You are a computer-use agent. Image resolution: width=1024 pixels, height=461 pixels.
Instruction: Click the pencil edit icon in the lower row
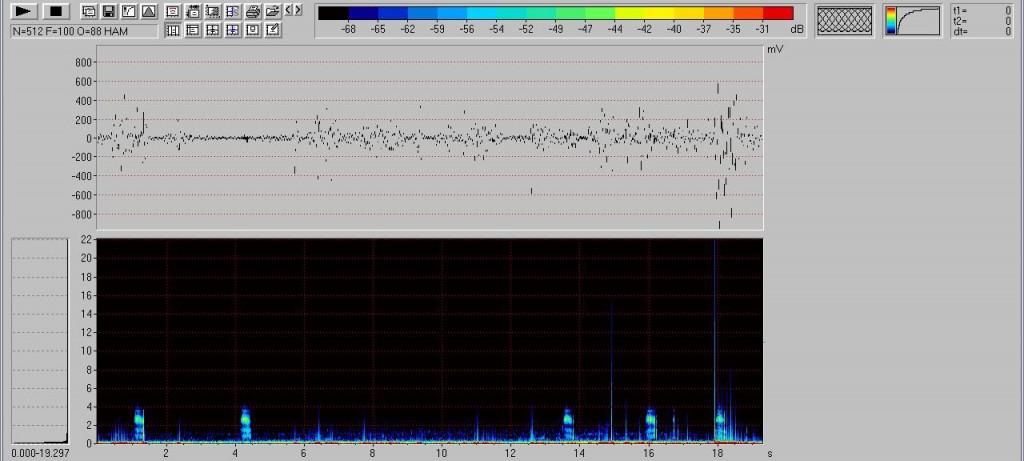click(273, 30)
